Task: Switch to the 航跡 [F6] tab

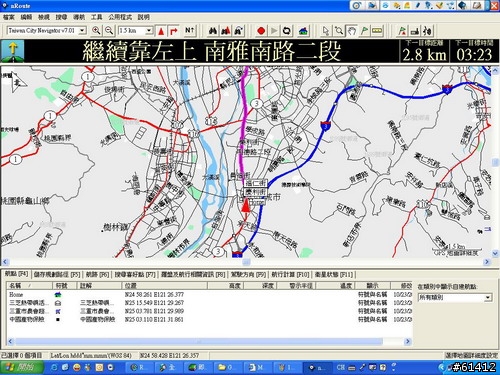Action: pyautogui.click(x=98, y=275)
